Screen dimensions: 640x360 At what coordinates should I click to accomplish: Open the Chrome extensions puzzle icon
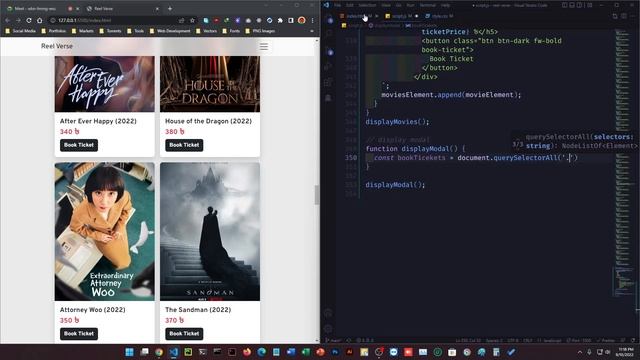tap(280, 20)
